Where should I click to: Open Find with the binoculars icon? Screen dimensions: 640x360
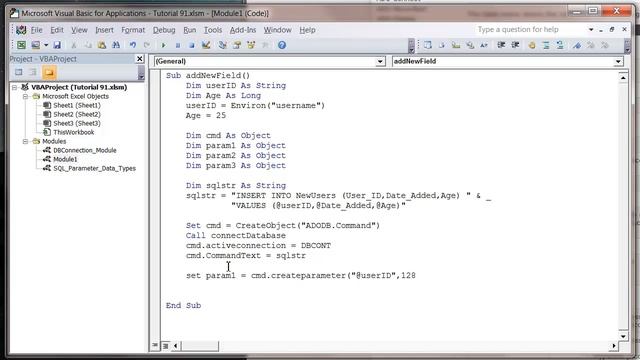116,45
